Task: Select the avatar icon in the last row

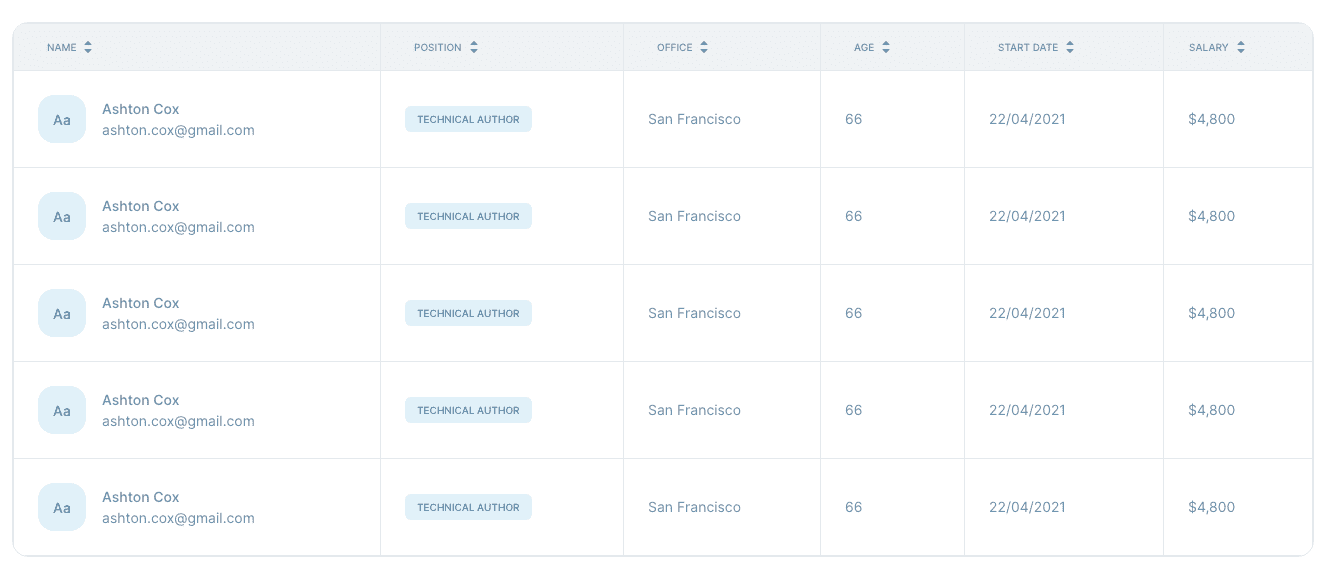Action: 61,507
